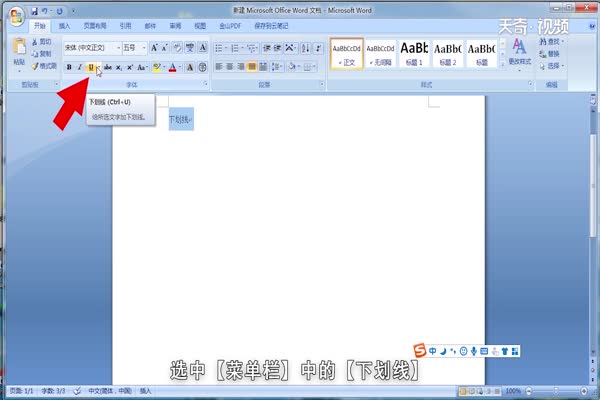Click the highlighted 下划线 text in document
This screenshot has height=400, width=600.
[181, 120]
